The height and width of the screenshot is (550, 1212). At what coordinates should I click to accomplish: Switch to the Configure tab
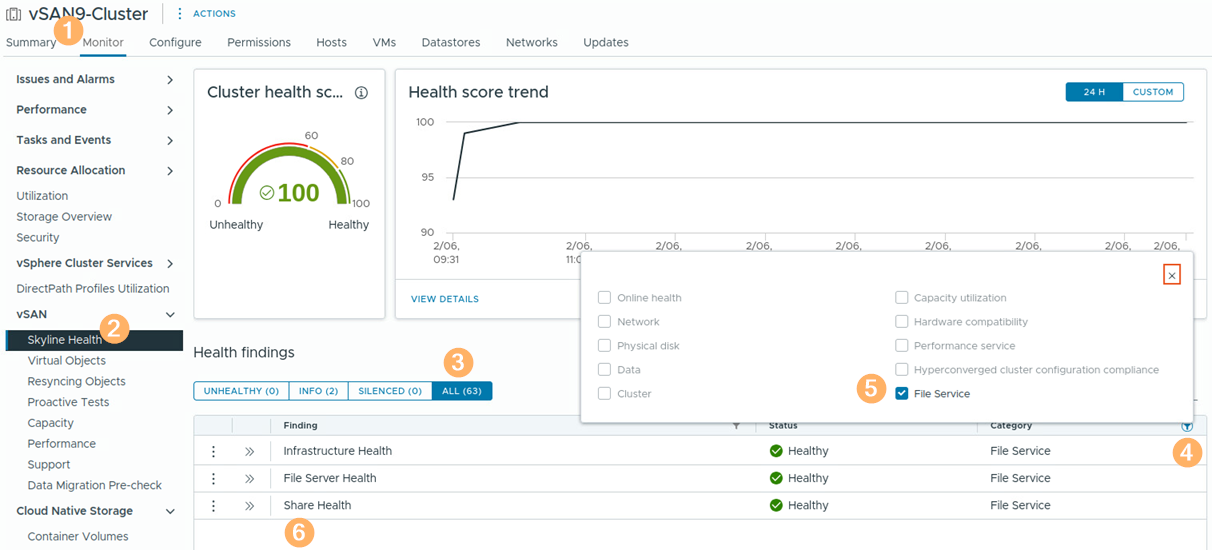(175, 43)
